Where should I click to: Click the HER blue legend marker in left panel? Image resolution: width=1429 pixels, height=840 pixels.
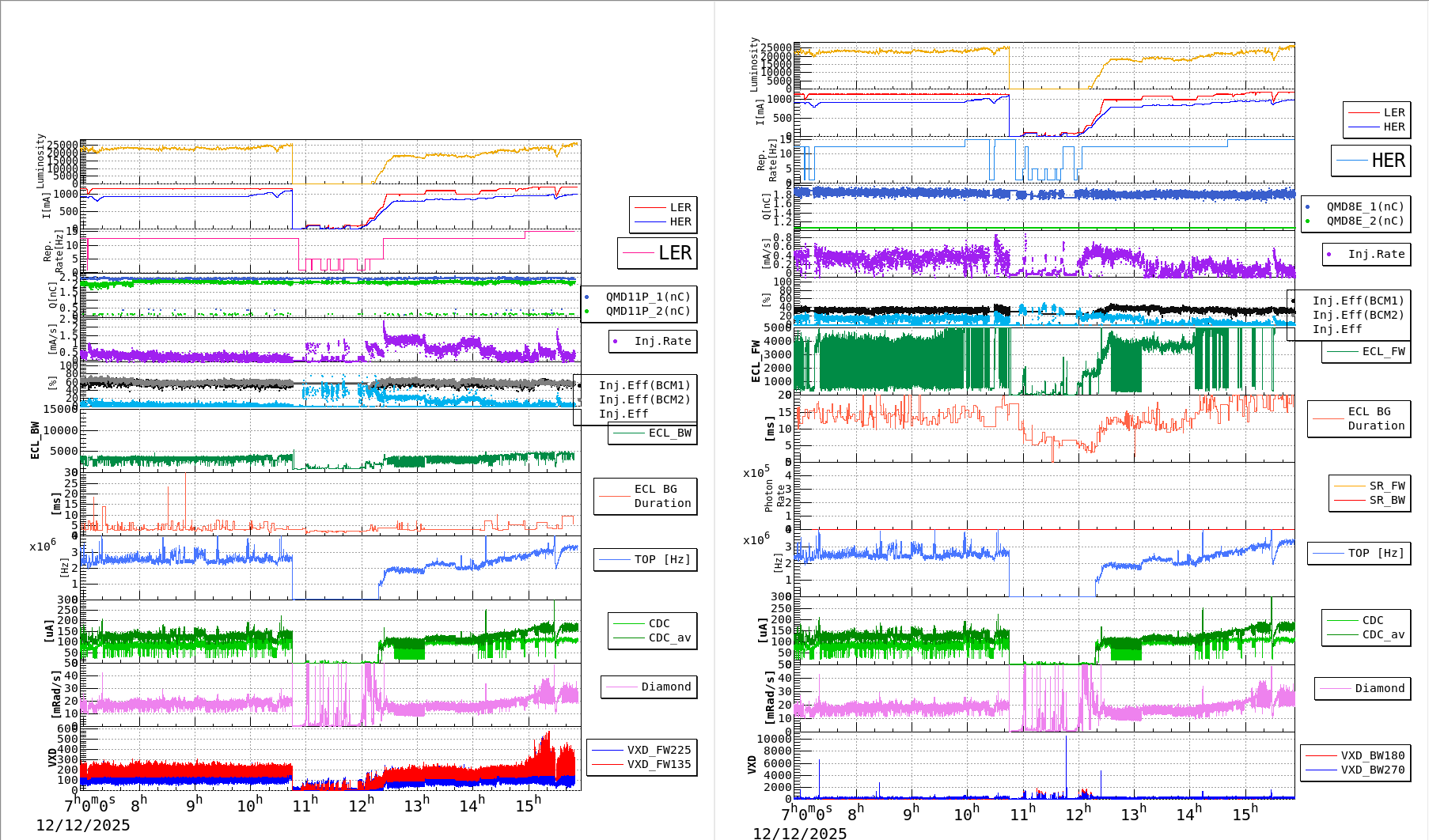coord(650,221)
